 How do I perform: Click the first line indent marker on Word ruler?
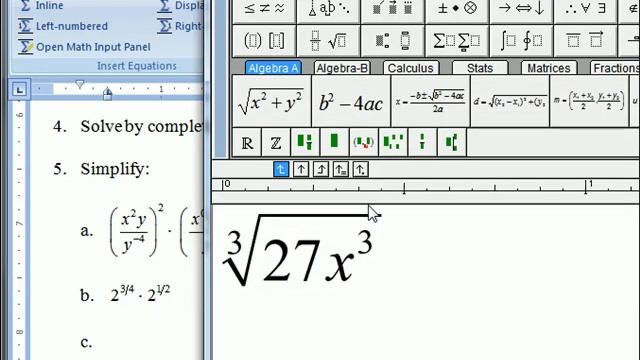coord(80,84)
